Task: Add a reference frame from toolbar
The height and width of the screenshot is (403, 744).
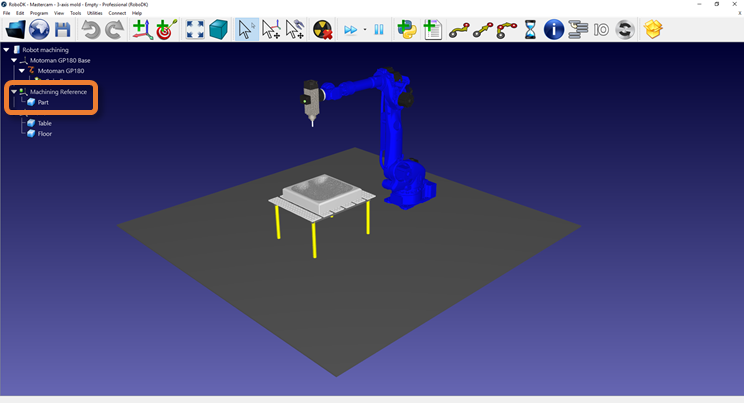Action: (142, 30)
